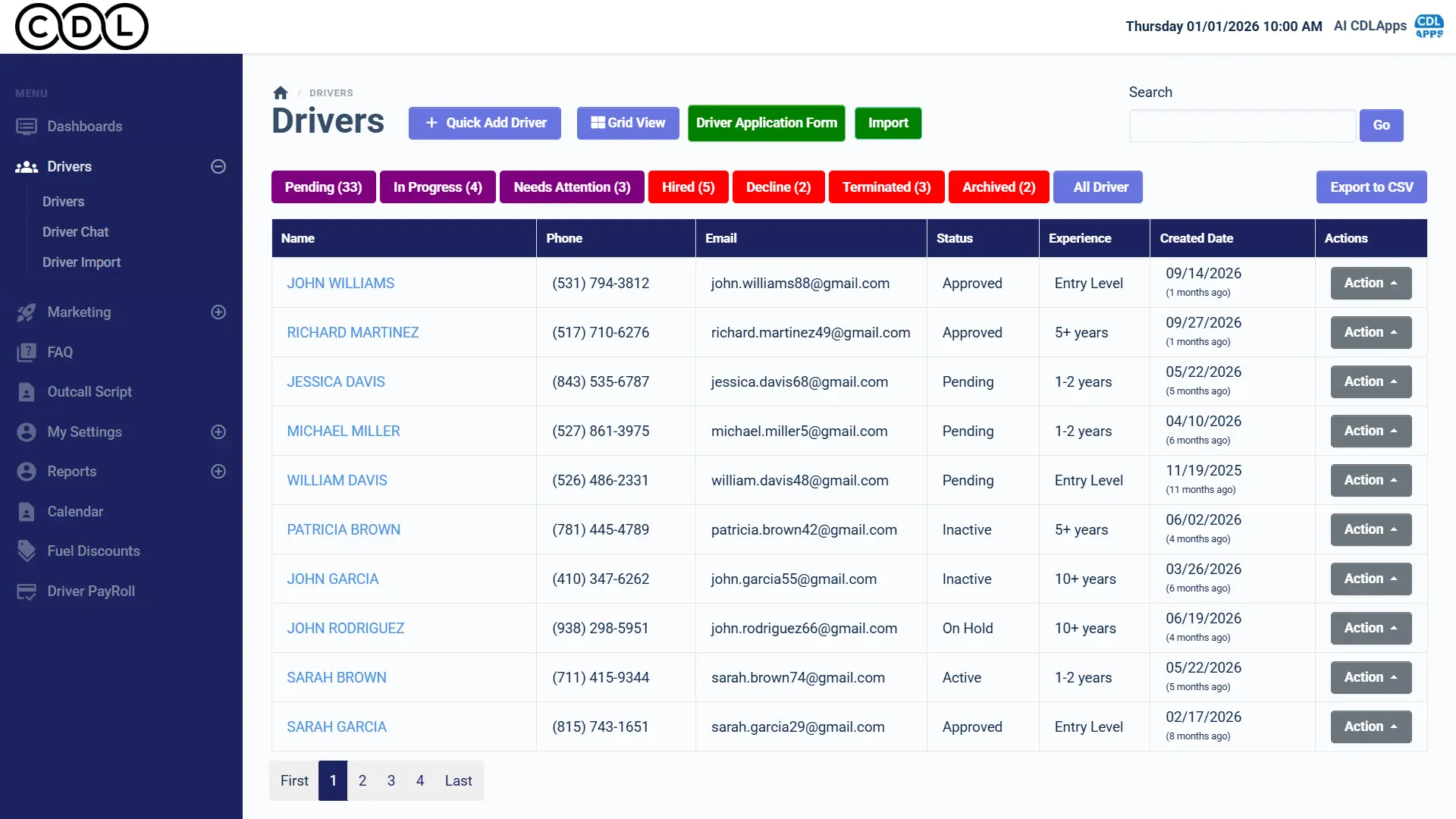This screenshot has width=1456, height=819.
Task: Filter by In Progress (4) tab
Action: click(x=438, y=187)
